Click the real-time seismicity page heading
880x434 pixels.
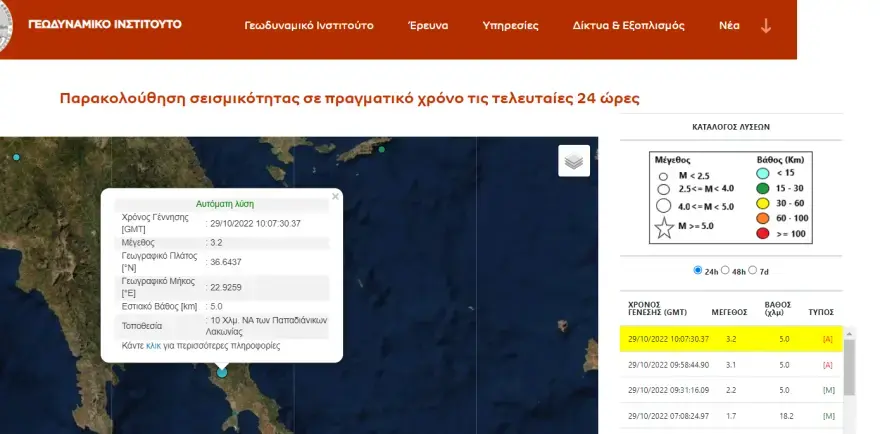(350, 99)
